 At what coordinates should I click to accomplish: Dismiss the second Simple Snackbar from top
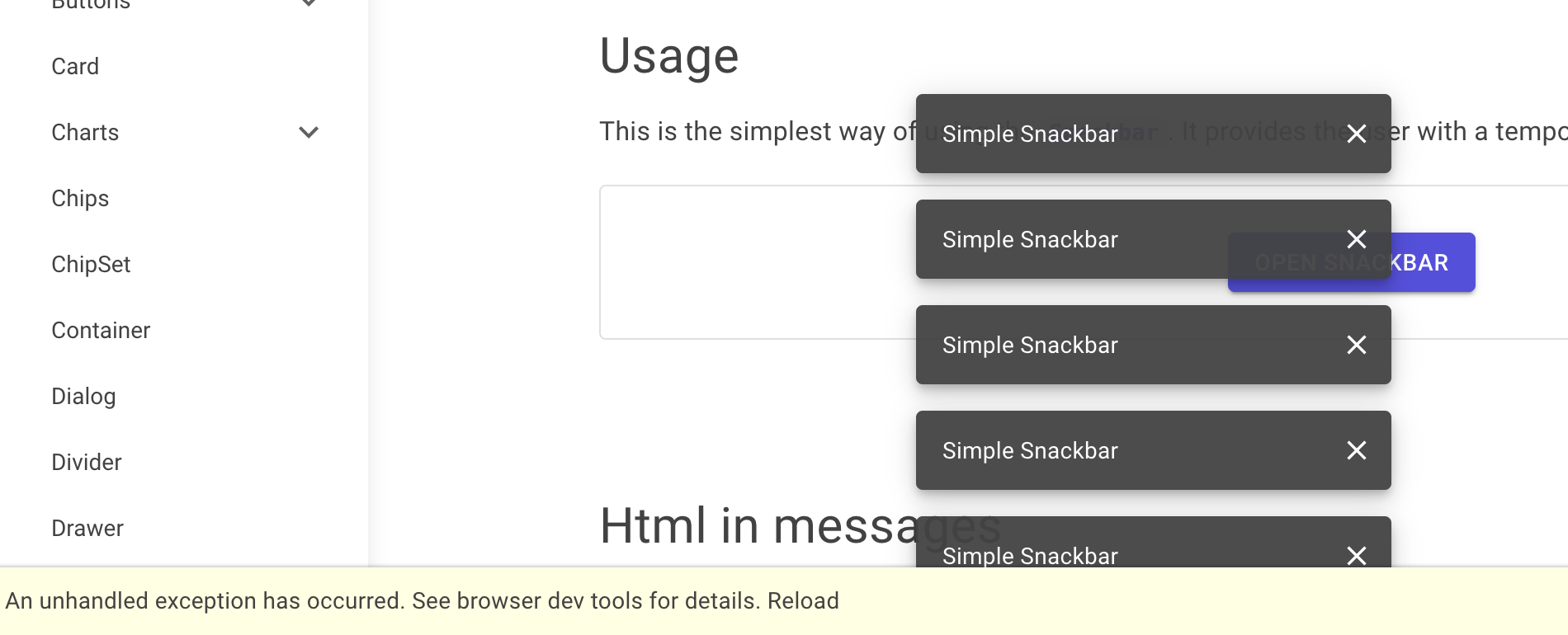coord(1357,239)
